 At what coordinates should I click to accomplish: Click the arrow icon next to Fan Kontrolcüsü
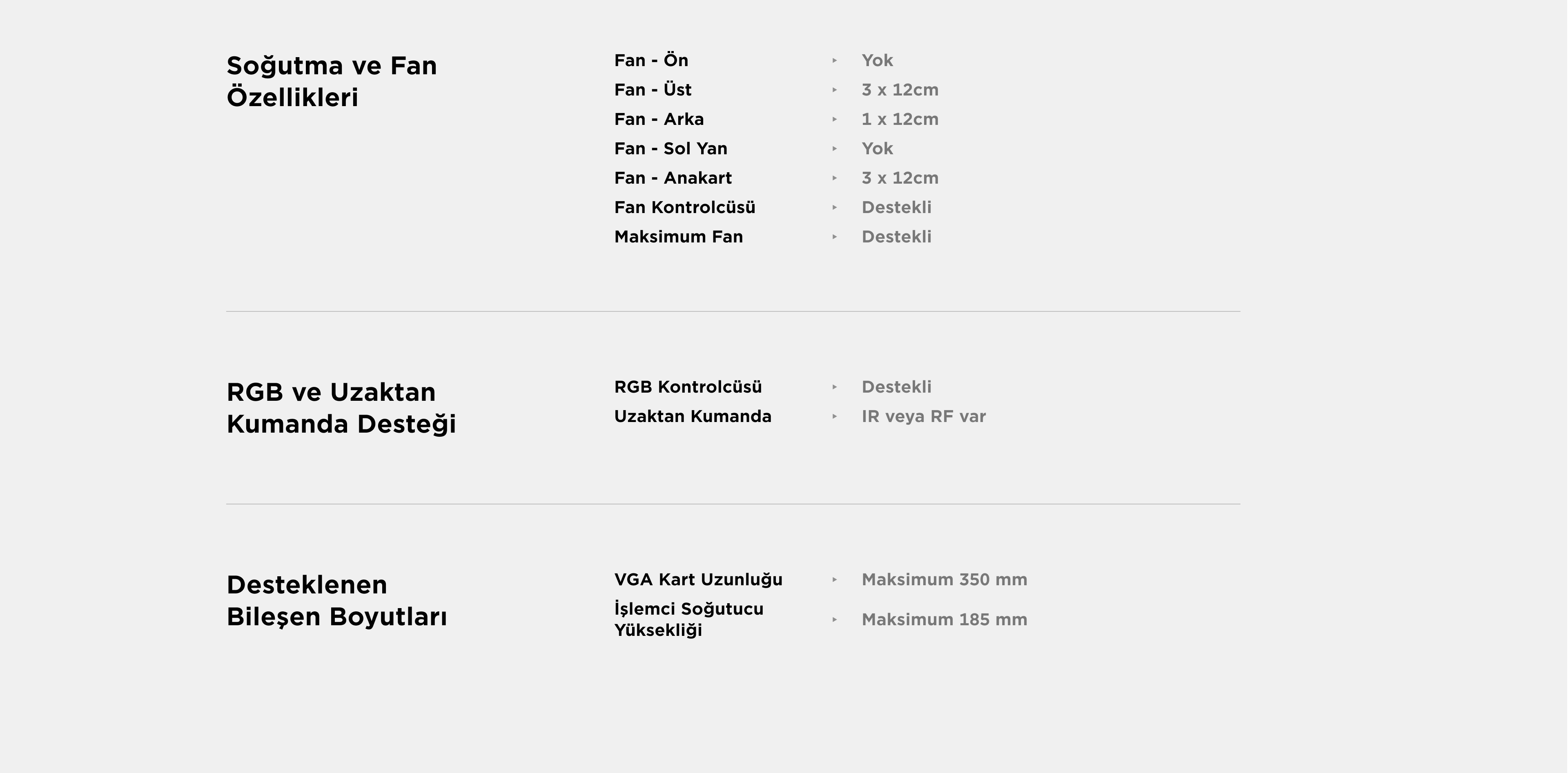coord(835,207)
